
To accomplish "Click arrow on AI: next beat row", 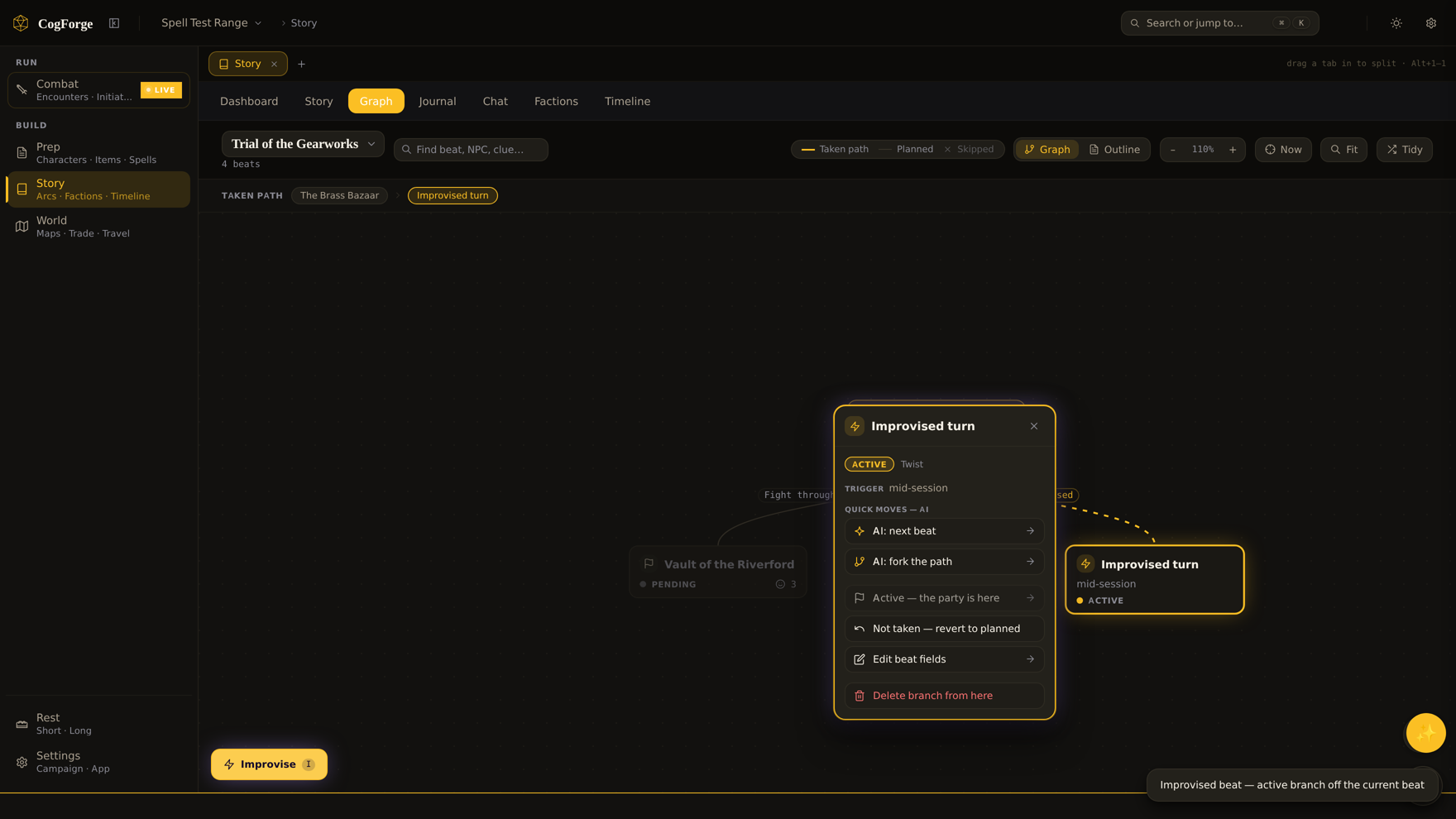I will 1030,532.
